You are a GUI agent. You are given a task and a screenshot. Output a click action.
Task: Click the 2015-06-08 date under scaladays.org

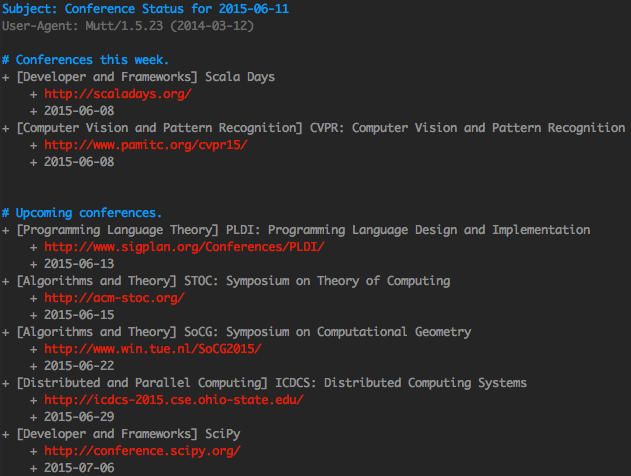pyautogui.click(x=79, y=111)
